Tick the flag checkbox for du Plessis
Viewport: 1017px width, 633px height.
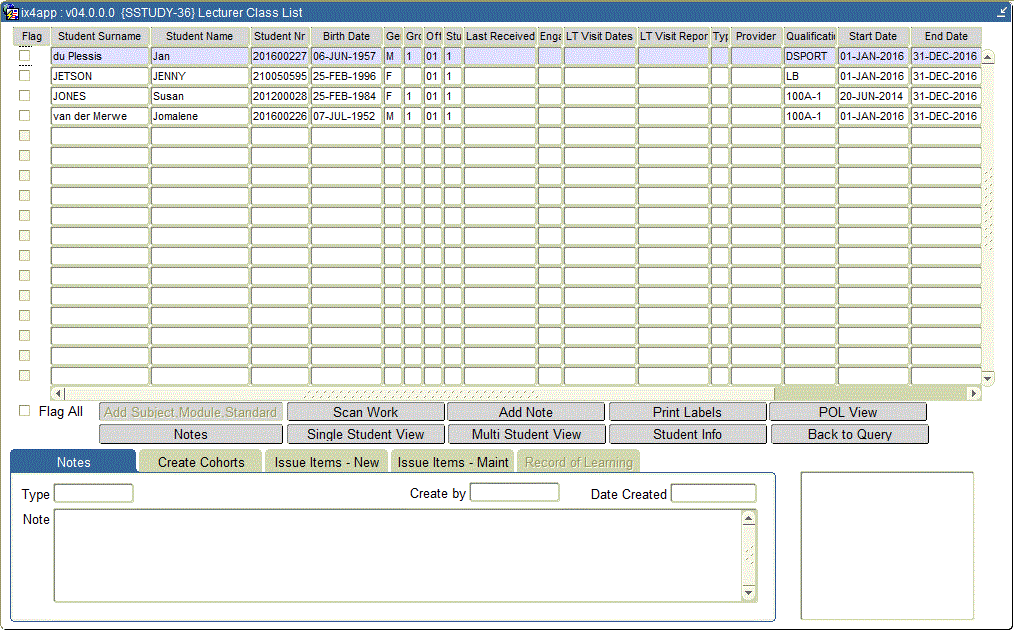pos(25,56)
